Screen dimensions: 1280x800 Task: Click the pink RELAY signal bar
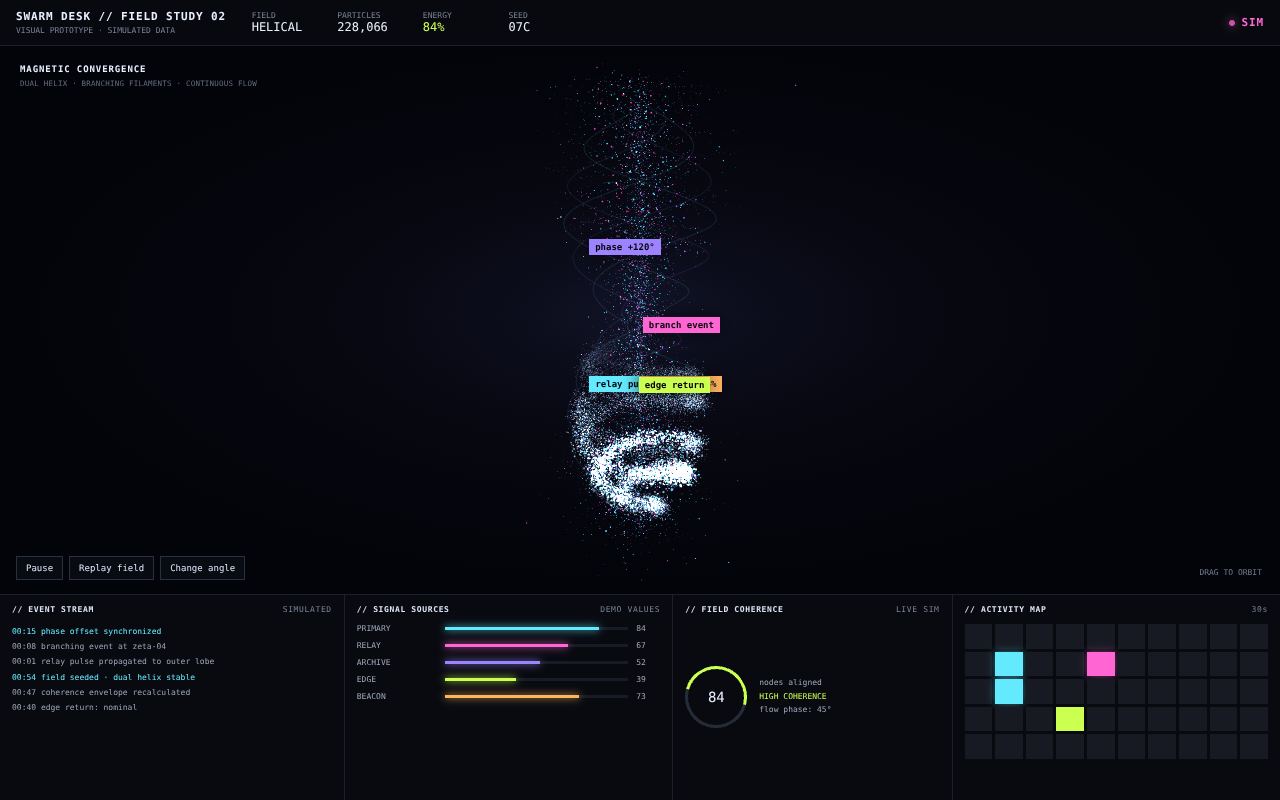[x=536, y=646]
